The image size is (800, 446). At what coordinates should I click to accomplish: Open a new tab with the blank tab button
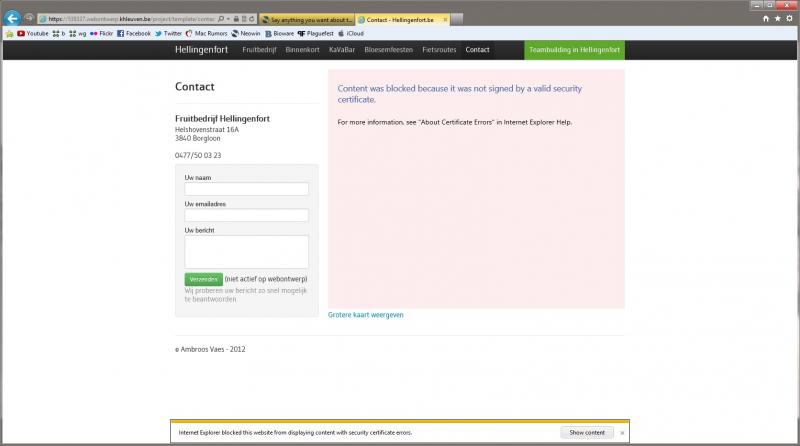[457, 19]
